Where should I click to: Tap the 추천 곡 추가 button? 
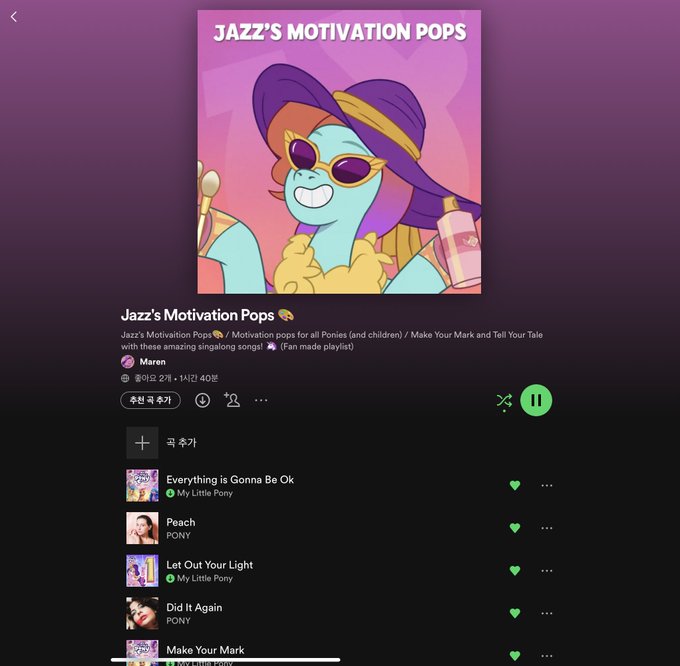point(150,400)
